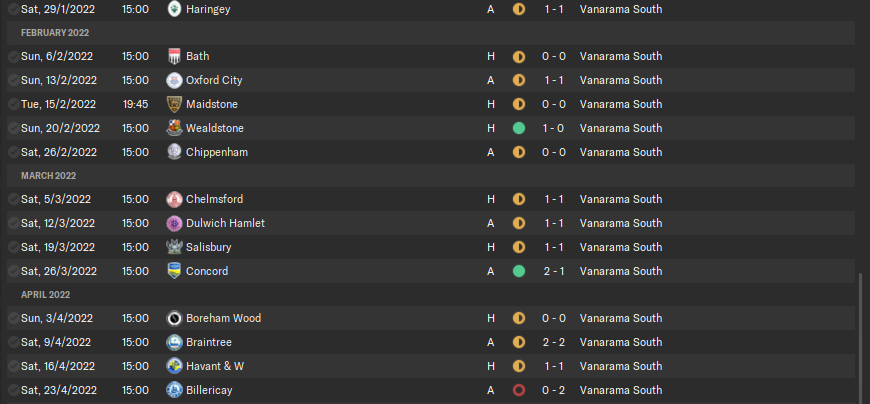This screenshot has height=404, width=870.
Task: Collapse the February 2022 month header
Action: [431, 33]
